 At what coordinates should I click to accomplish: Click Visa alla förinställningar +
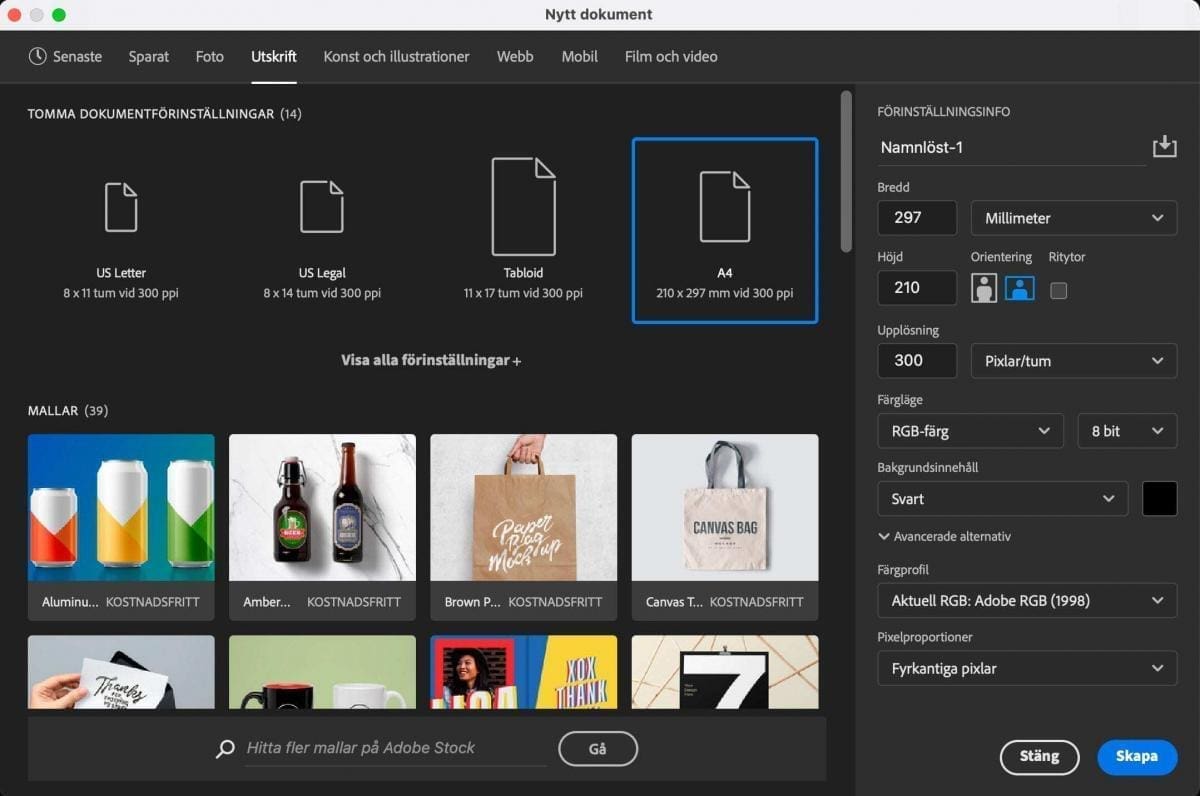coord(431,361)
